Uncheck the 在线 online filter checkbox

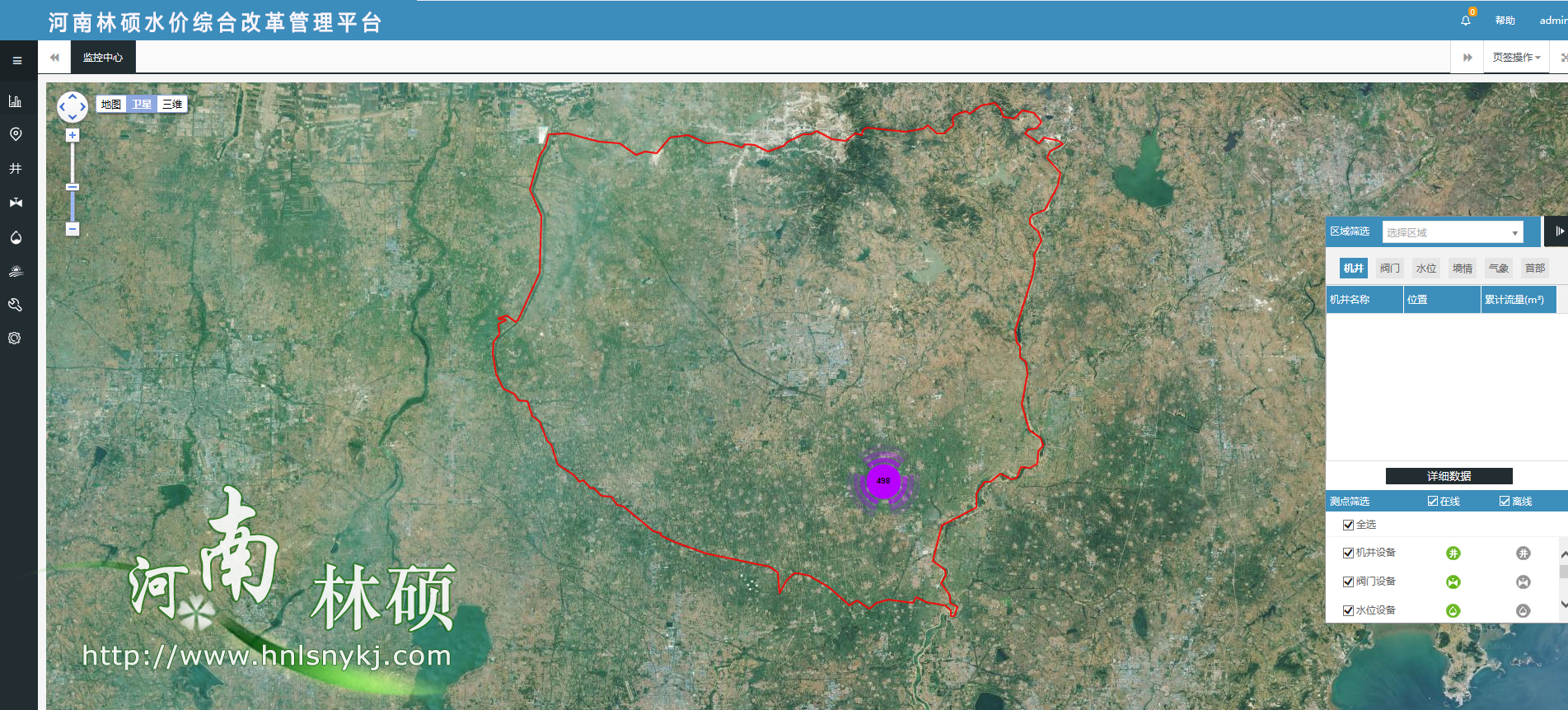[1433, 501]
